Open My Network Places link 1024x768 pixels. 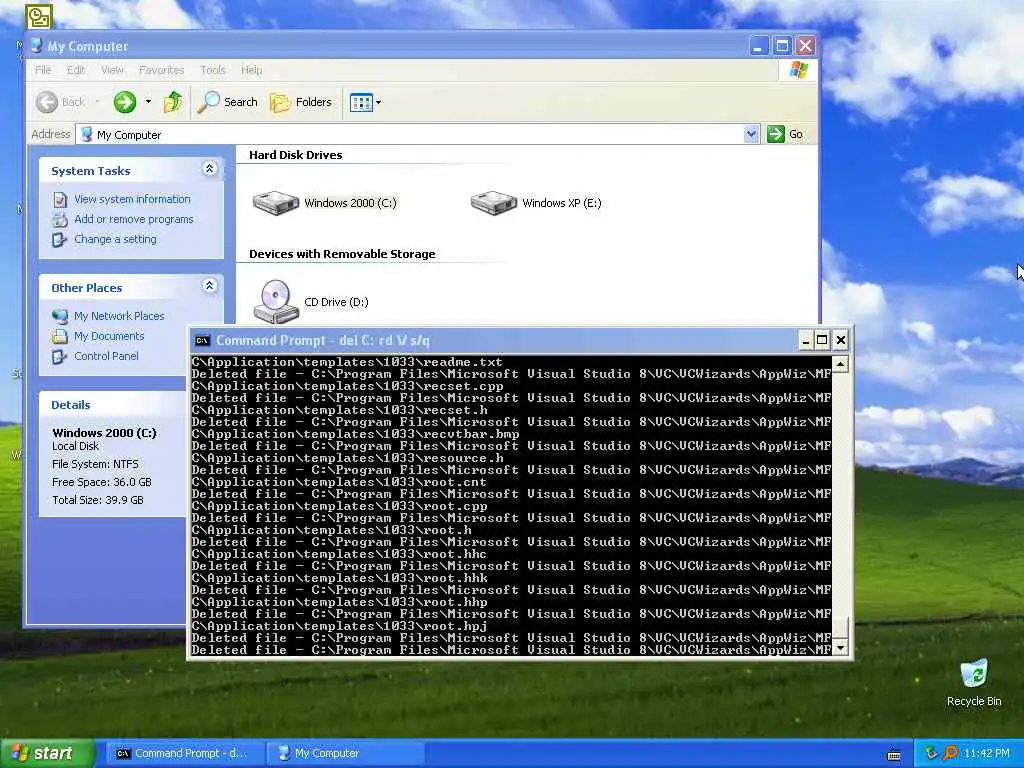click(x=119, y=316)
